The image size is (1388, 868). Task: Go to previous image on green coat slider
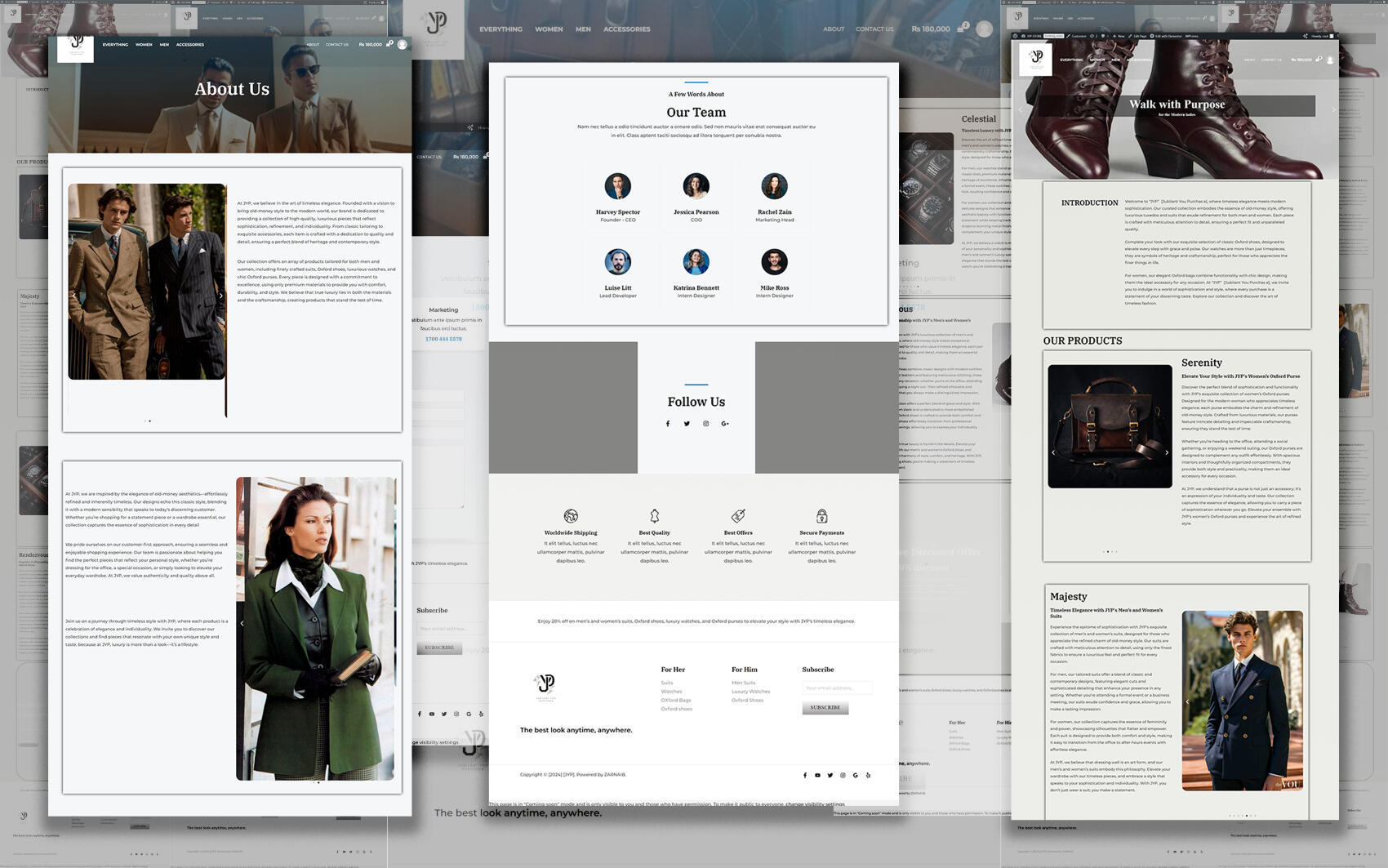[x=242, y=623]
